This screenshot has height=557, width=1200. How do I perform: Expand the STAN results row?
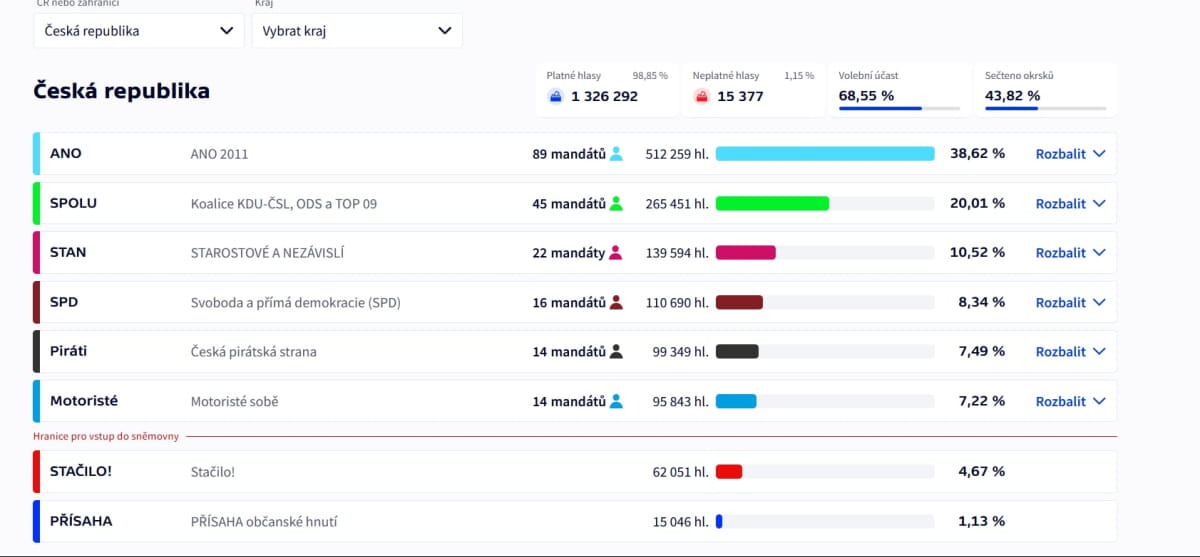click(1070, 253)
